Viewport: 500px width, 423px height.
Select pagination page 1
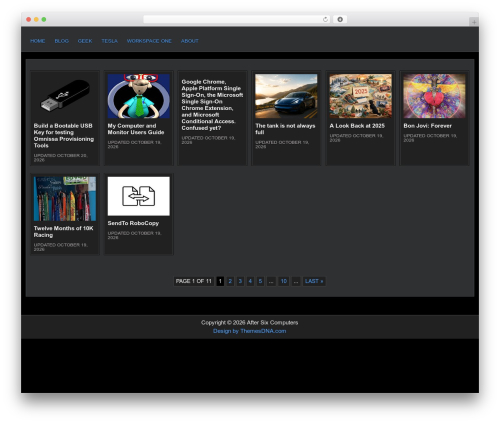coord(220,281)
